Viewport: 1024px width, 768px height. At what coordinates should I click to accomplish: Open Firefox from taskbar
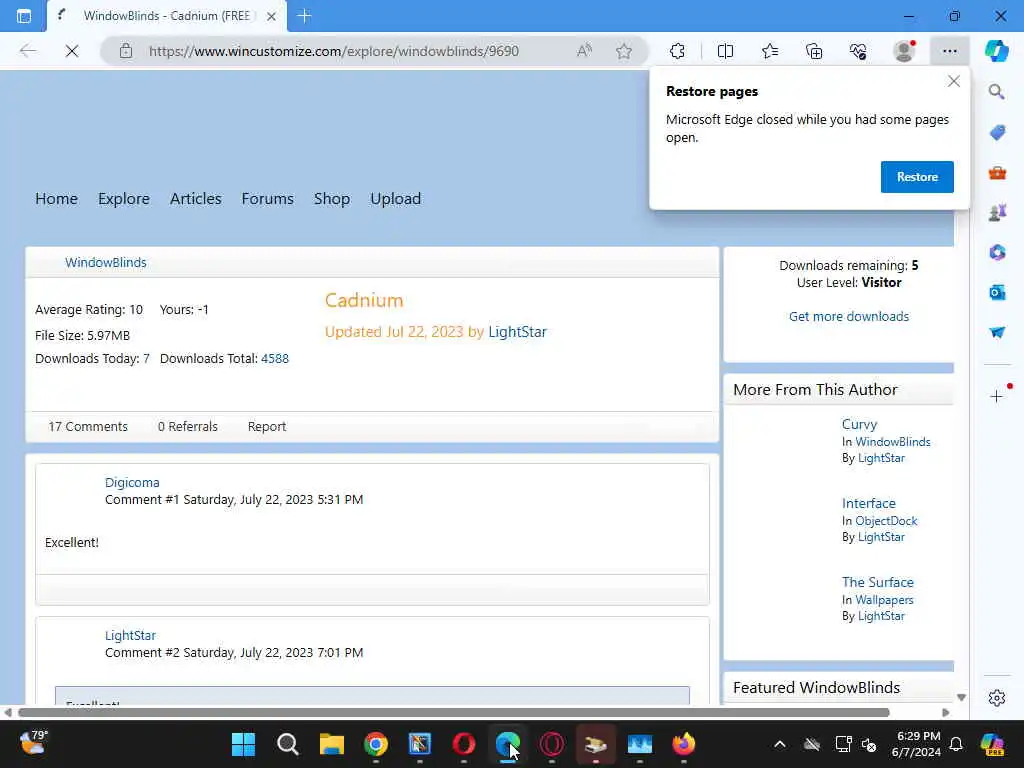[684, 744]
